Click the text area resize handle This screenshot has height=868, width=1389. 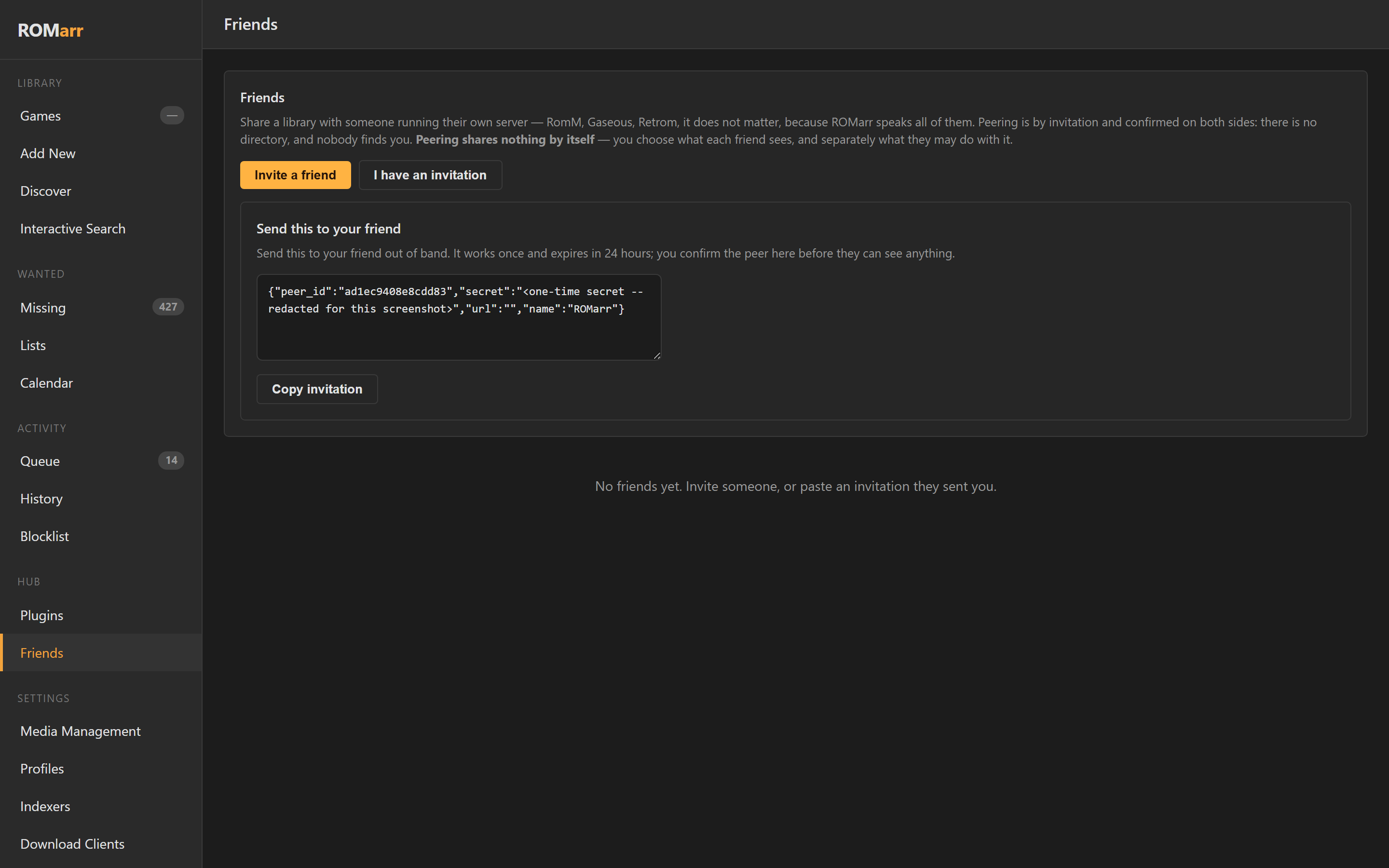click(x=656, y=356)
